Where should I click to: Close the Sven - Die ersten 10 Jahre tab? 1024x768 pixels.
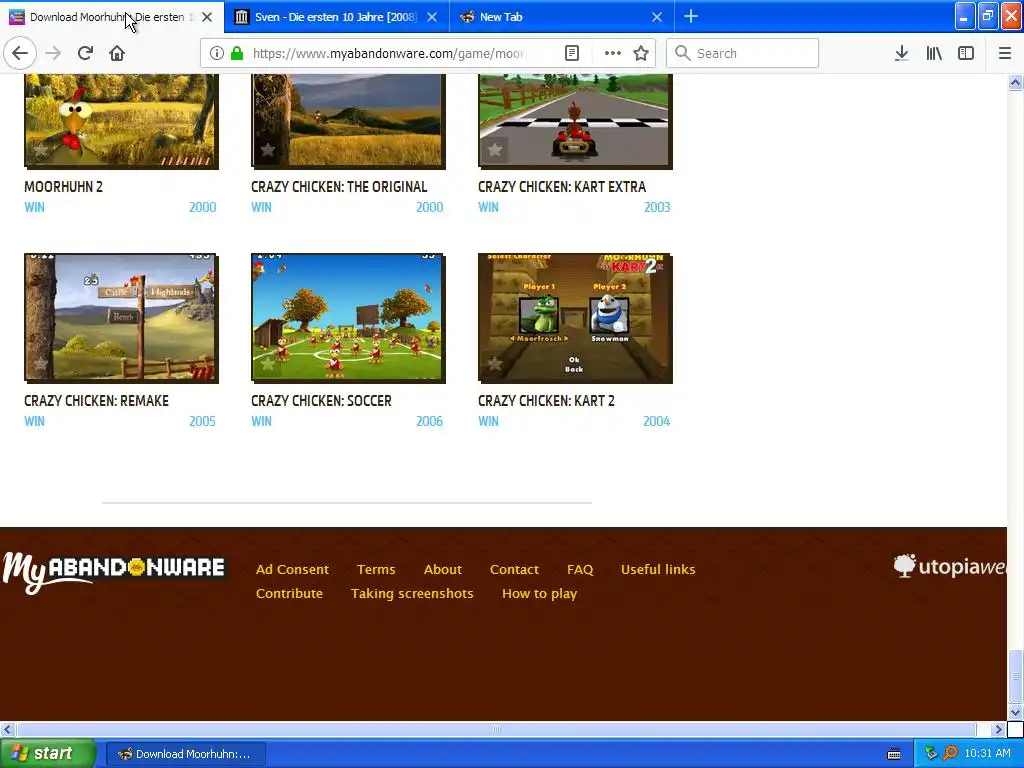coord(432,17)
